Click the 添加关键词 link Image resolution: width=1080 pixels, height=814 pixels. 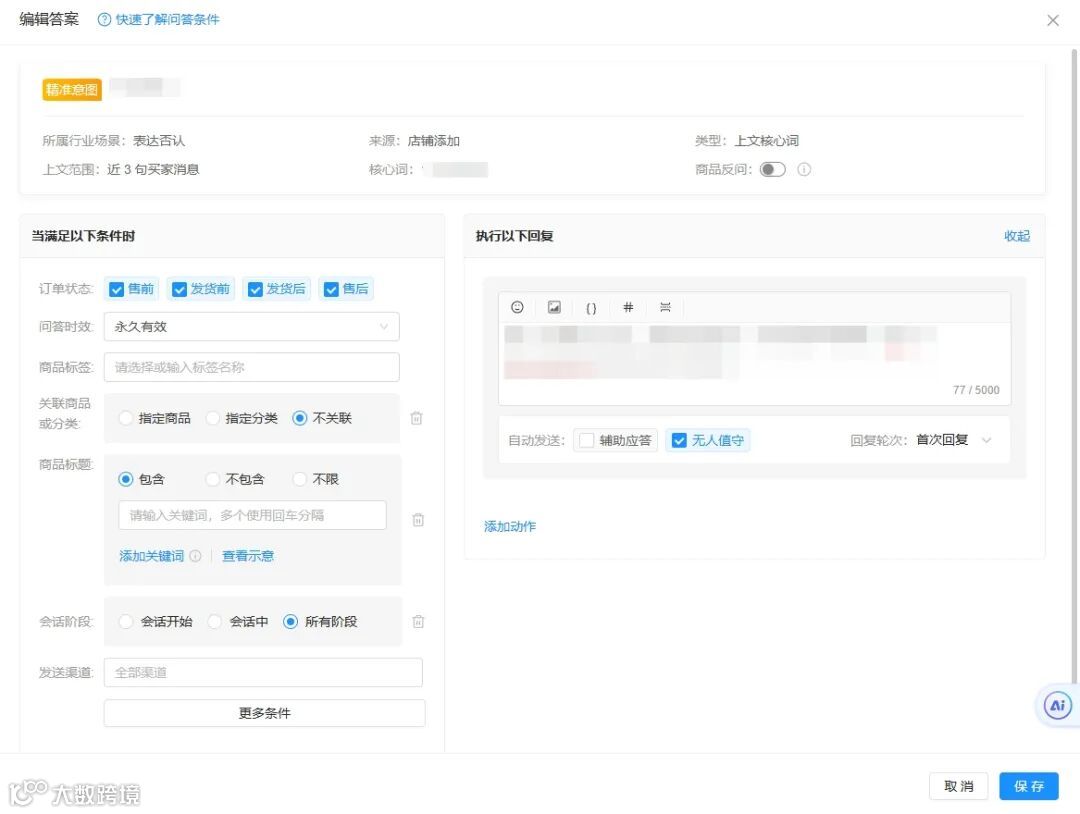pyautogui.click(x=152, y=556)
